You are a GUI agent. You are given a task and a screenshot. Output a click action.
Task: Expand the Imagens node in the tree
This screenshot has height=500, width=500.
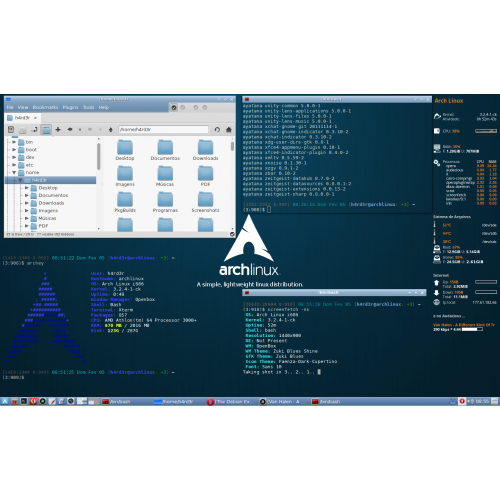tap(27, 211)
